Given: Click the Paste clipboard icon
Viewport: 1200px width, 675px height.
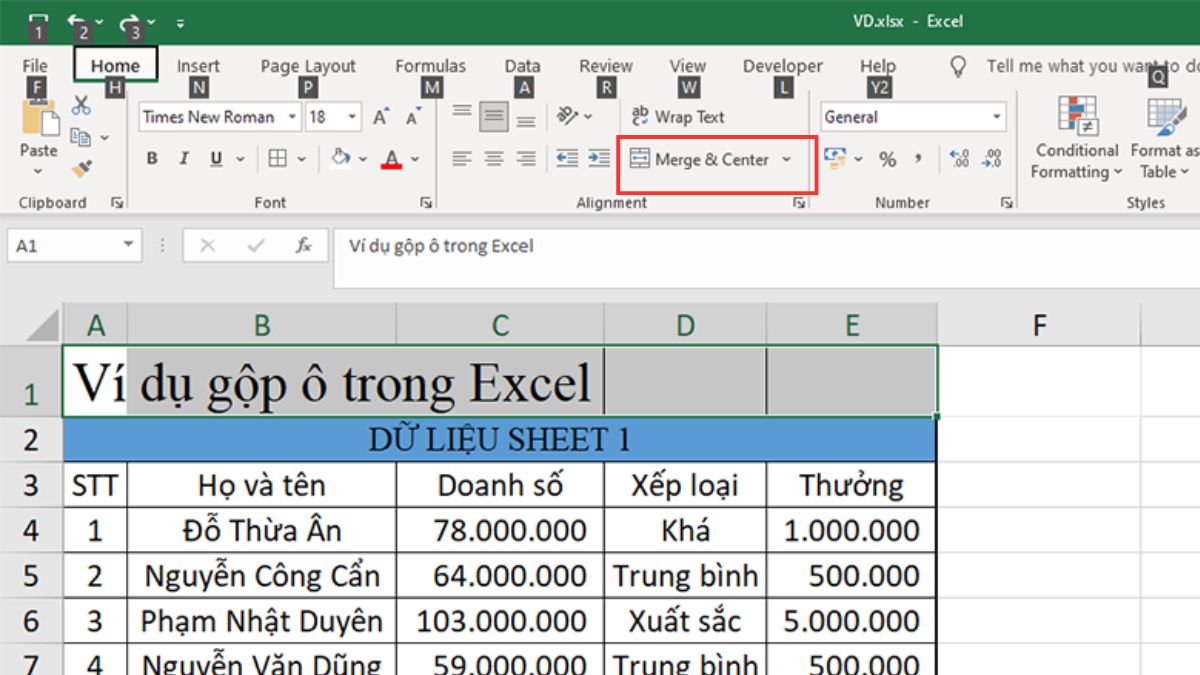Looking at the screenshot, I should 38,117.
